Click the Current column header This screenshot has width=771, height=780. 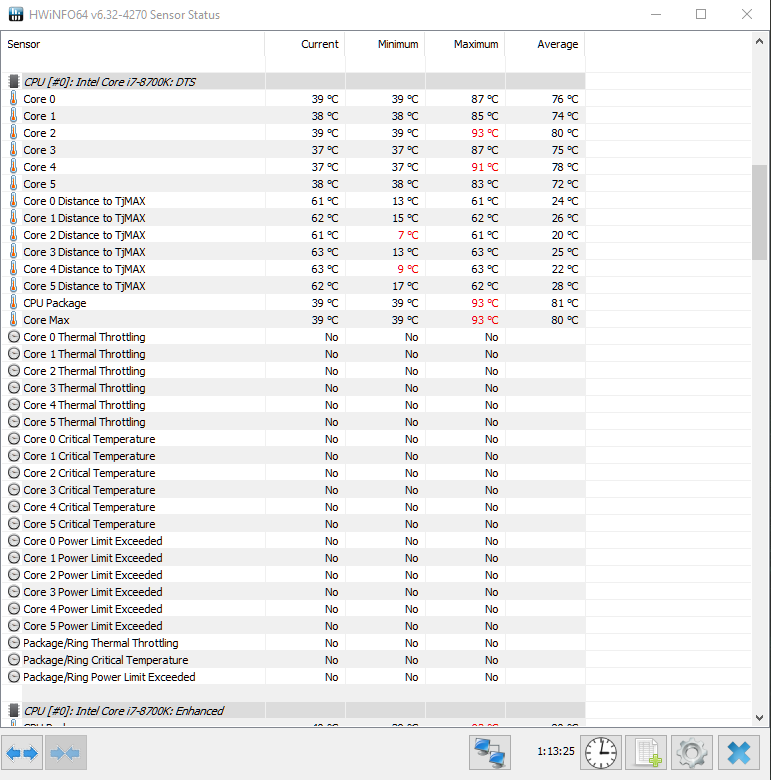(x=305, y=44)
